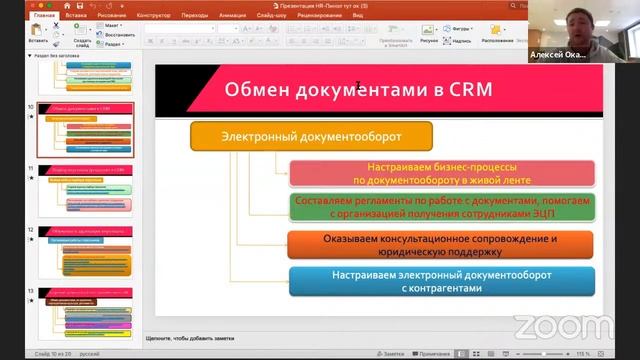Open the Рисование ribbon tab
This screenshot has height=360, width=640.
click(111, 15)
